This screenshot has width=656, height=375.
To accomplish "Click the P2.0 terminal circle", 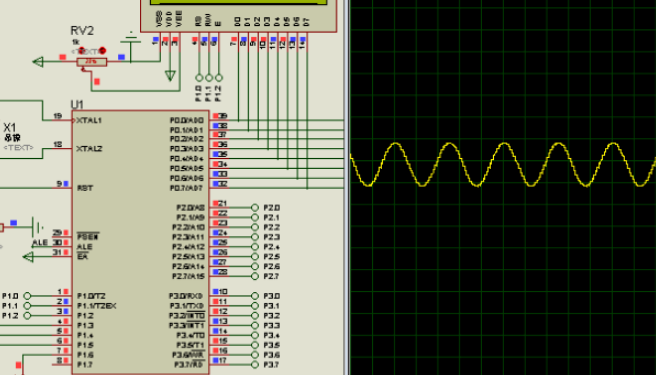I will coord(255,208).
